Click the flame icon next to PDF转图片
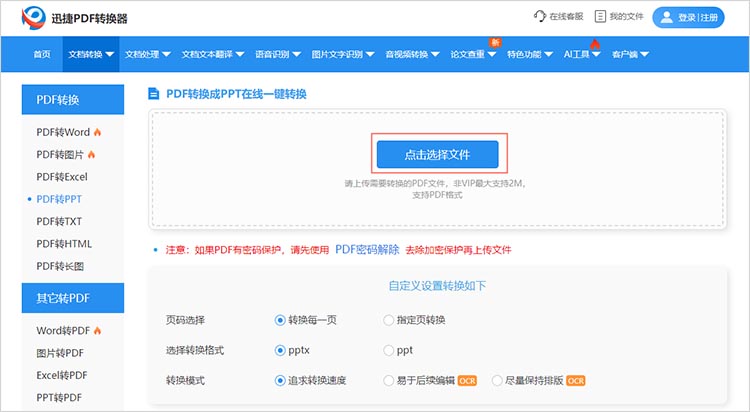This screenshot has width=750, height=412. tap(91, 155)
